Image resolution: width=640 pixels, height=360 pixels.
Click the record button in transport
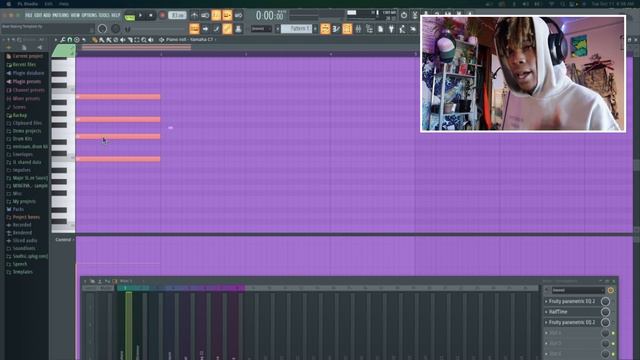(162, 15)
